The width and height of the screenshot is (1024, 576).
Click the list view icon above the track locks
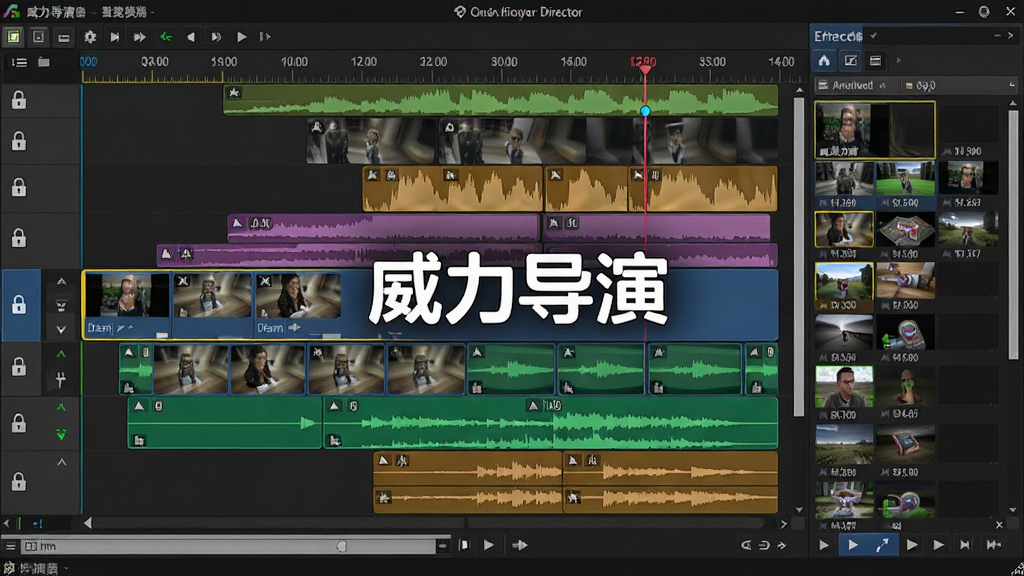pos(20,62)
